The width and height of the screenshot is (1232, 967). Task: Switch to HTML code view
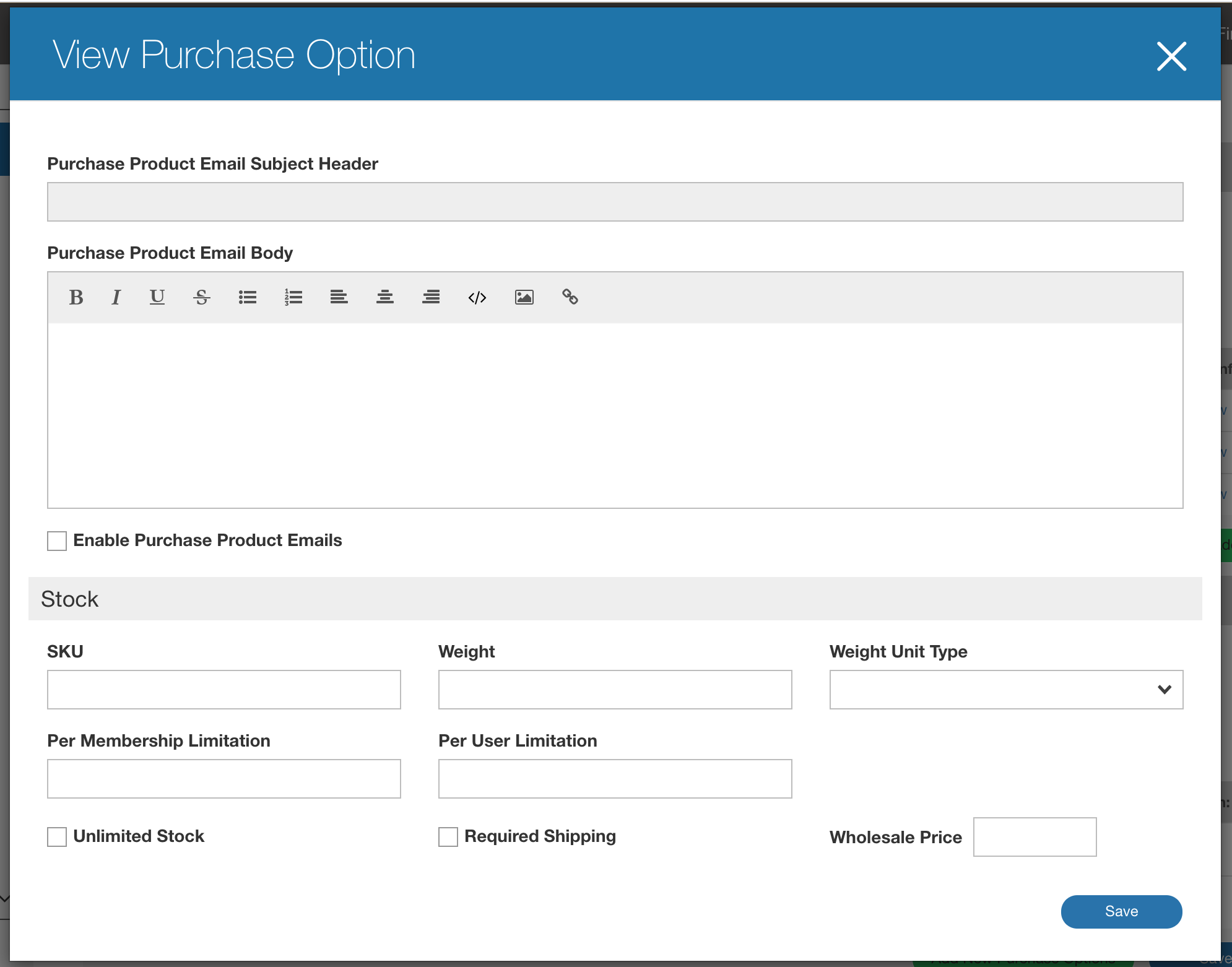477,298
